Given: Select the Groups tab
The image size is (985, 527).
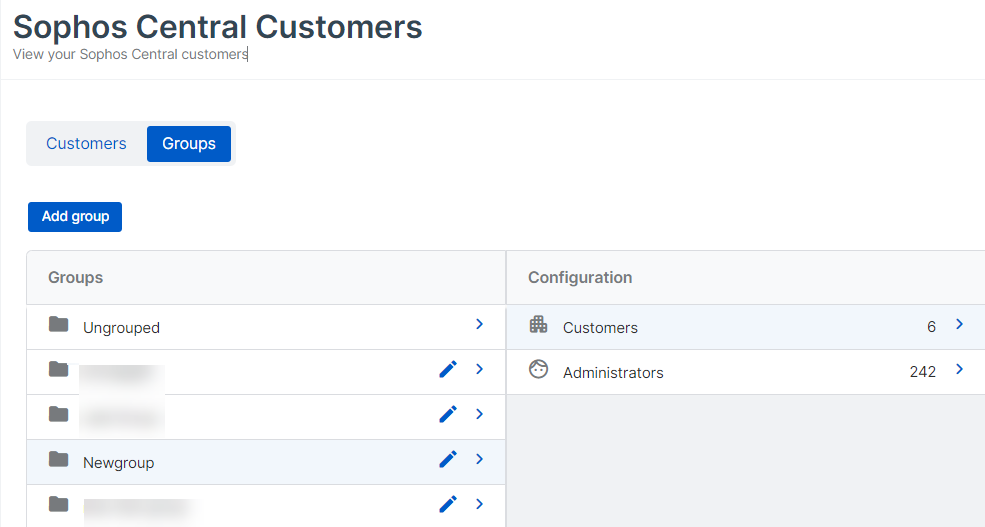Looking at the screenshot, I should tap(189, 144).
